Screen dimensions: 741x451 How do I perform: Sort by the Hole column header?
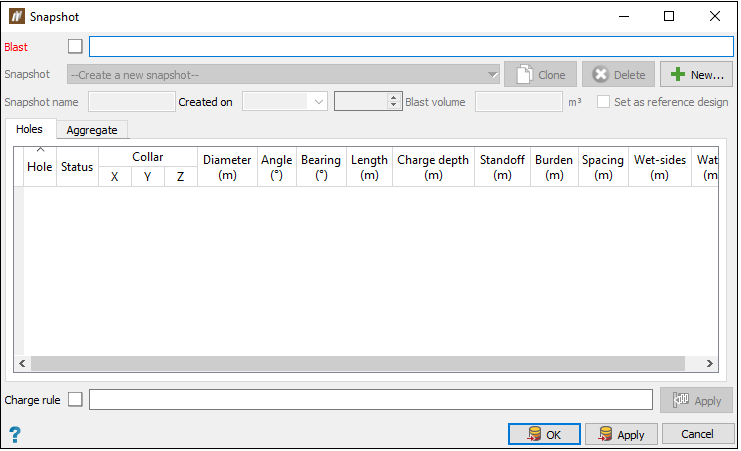pyautogui.click(x=40, y=166)
